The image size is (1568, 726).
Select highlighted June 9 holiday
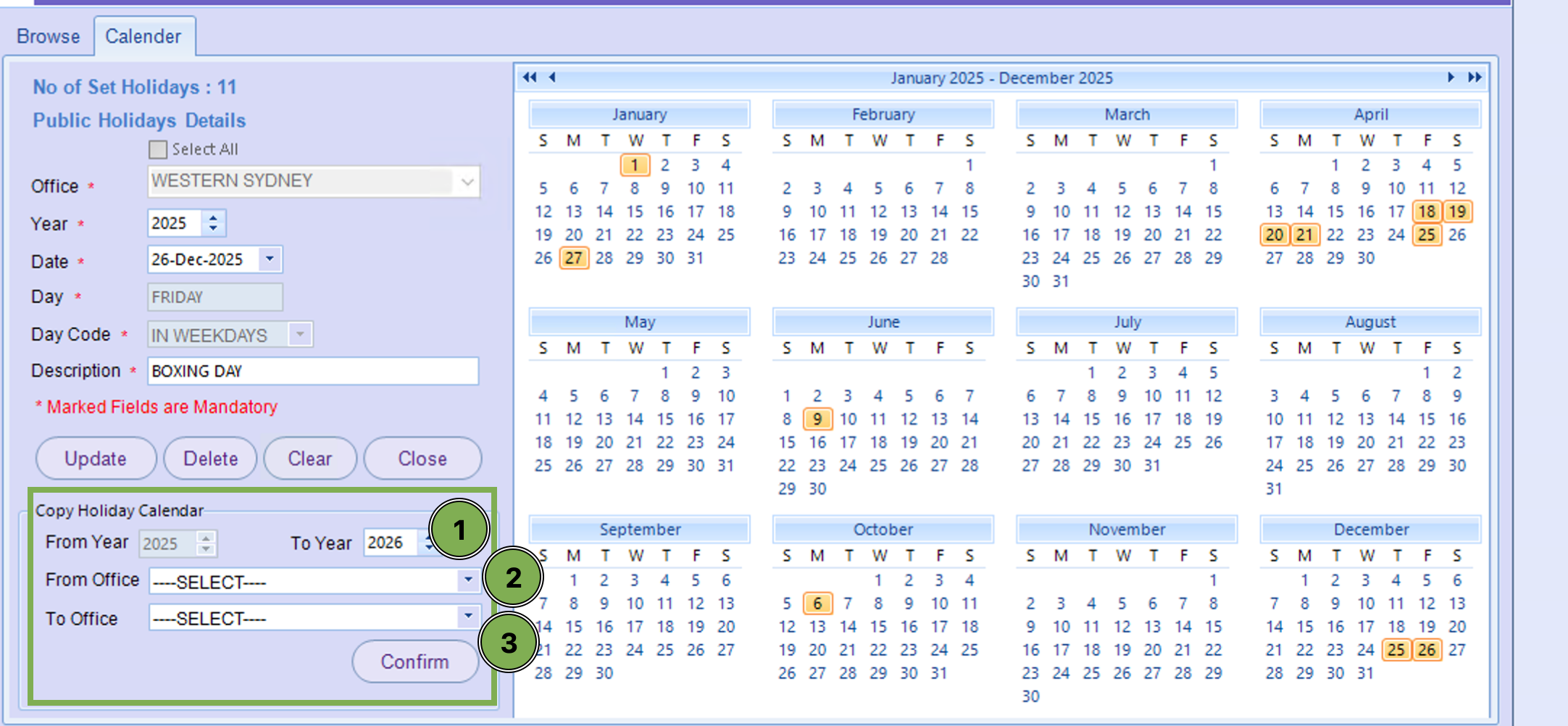pos(817,419)
